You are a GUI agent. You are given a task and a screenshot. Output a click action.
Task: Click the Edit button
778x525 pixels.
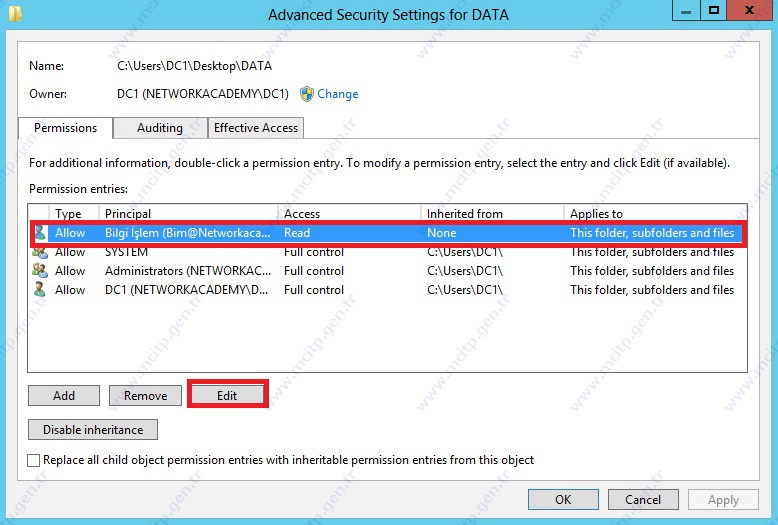click(227, 395)
